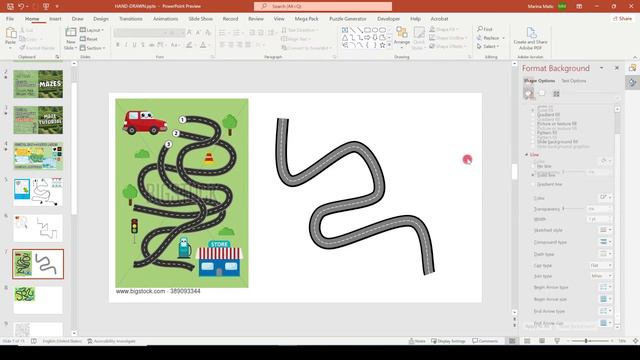Open Begin Arrow size dropdown

606,299
